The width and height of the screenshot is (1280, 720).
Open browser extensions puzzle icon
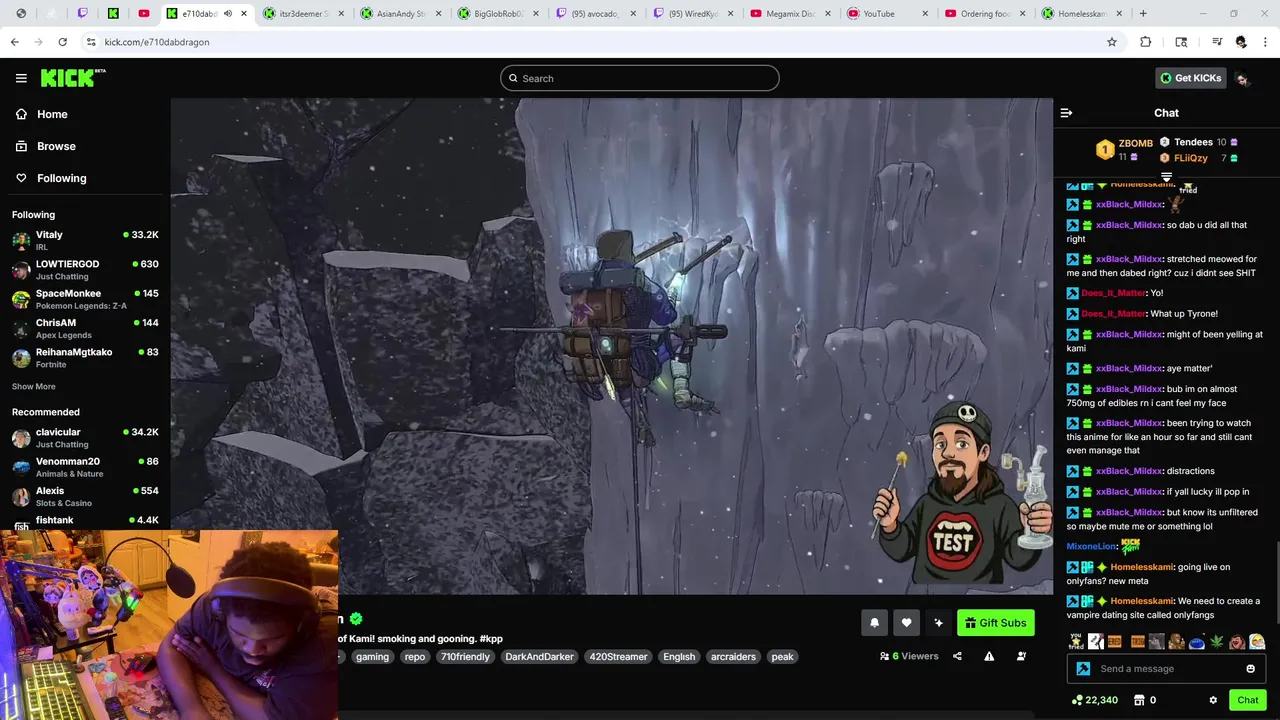pos(1146,42)
